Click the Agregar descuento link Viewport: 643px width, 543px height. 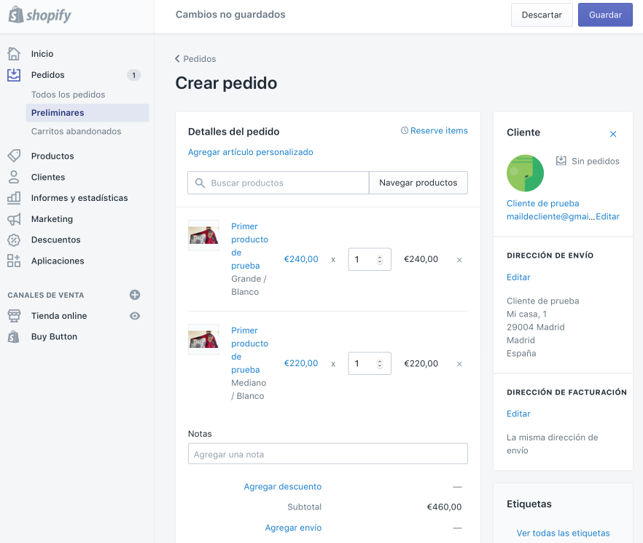[283, 487]
